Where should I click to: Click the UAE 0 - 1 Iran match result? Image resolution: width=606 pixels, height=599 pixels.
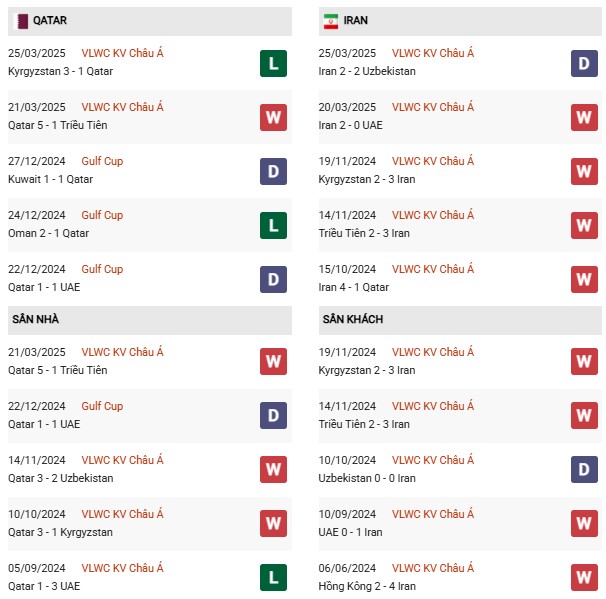[350, 533]
